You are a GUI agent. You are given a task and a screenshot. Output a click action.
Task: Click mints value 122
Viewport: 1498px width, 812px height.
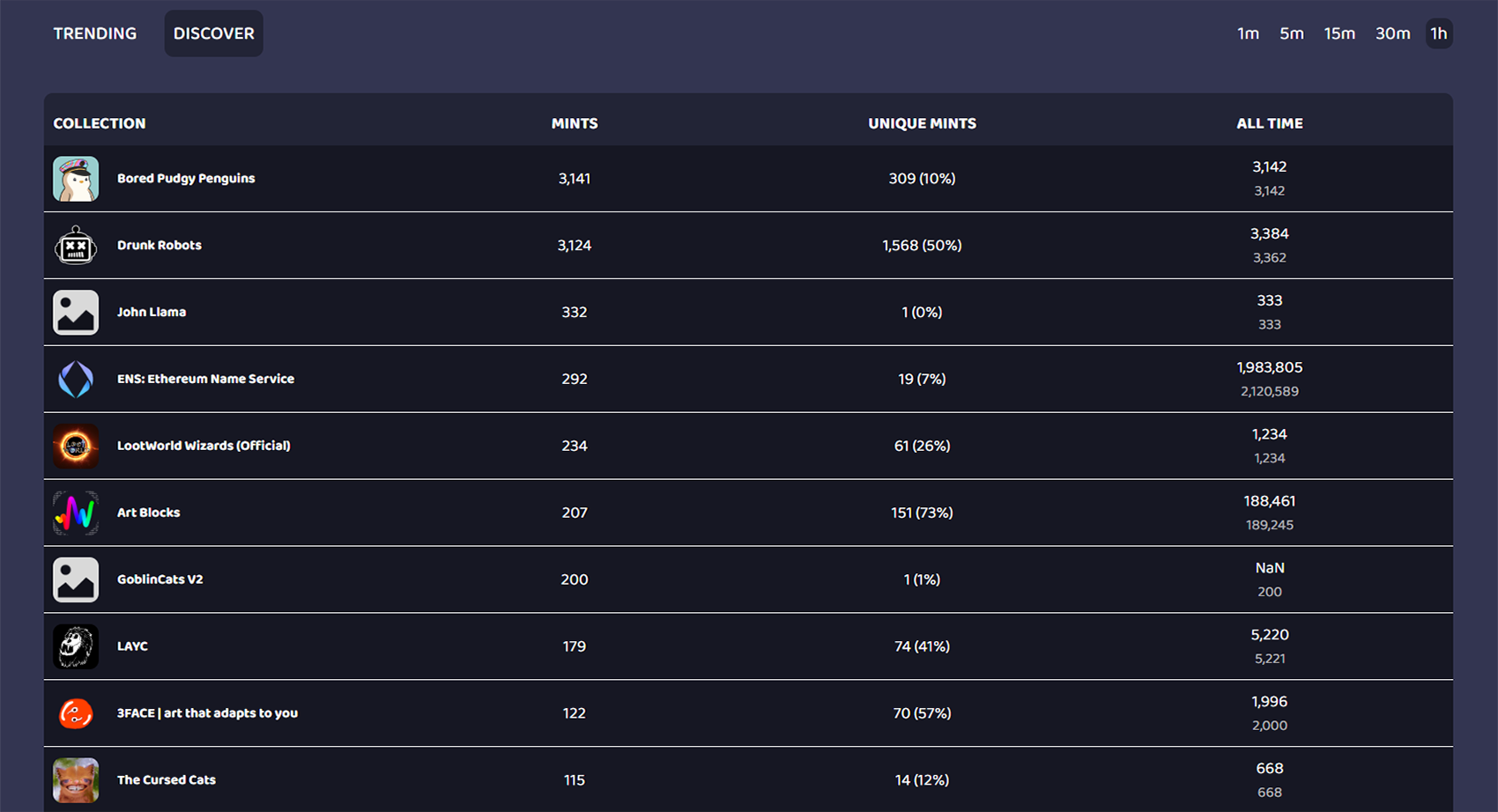(x=575, y=713)
